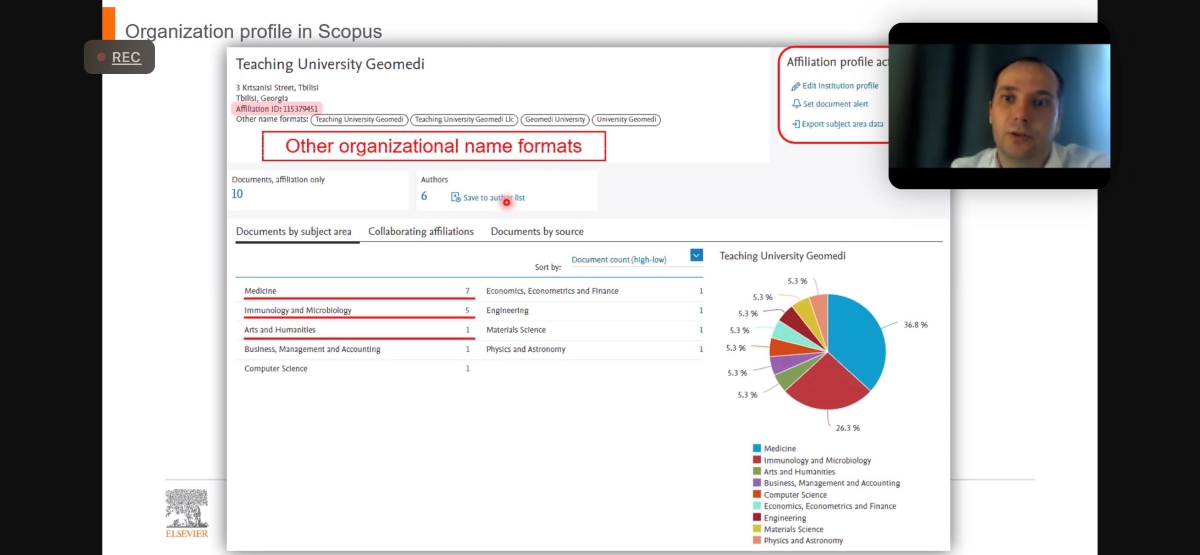Click the export icon beside Export subject area data
Image resolution: width=1200 pixels, height=555 pixels.
coord(796,124)
